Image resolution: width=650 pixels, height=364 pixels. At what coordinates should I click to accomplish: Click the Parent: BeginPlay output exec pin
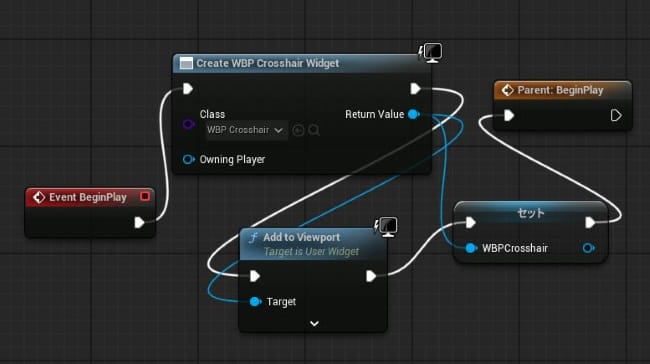[616, 115]
